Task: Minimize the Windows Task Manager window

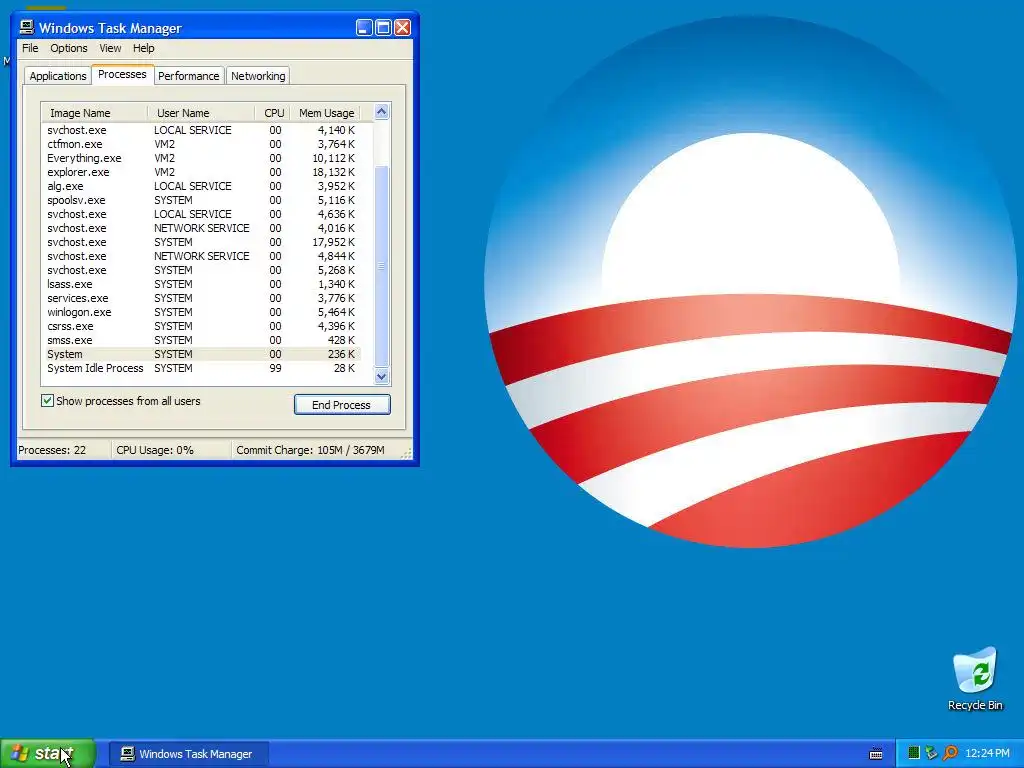Action: (x=364, y=27)
